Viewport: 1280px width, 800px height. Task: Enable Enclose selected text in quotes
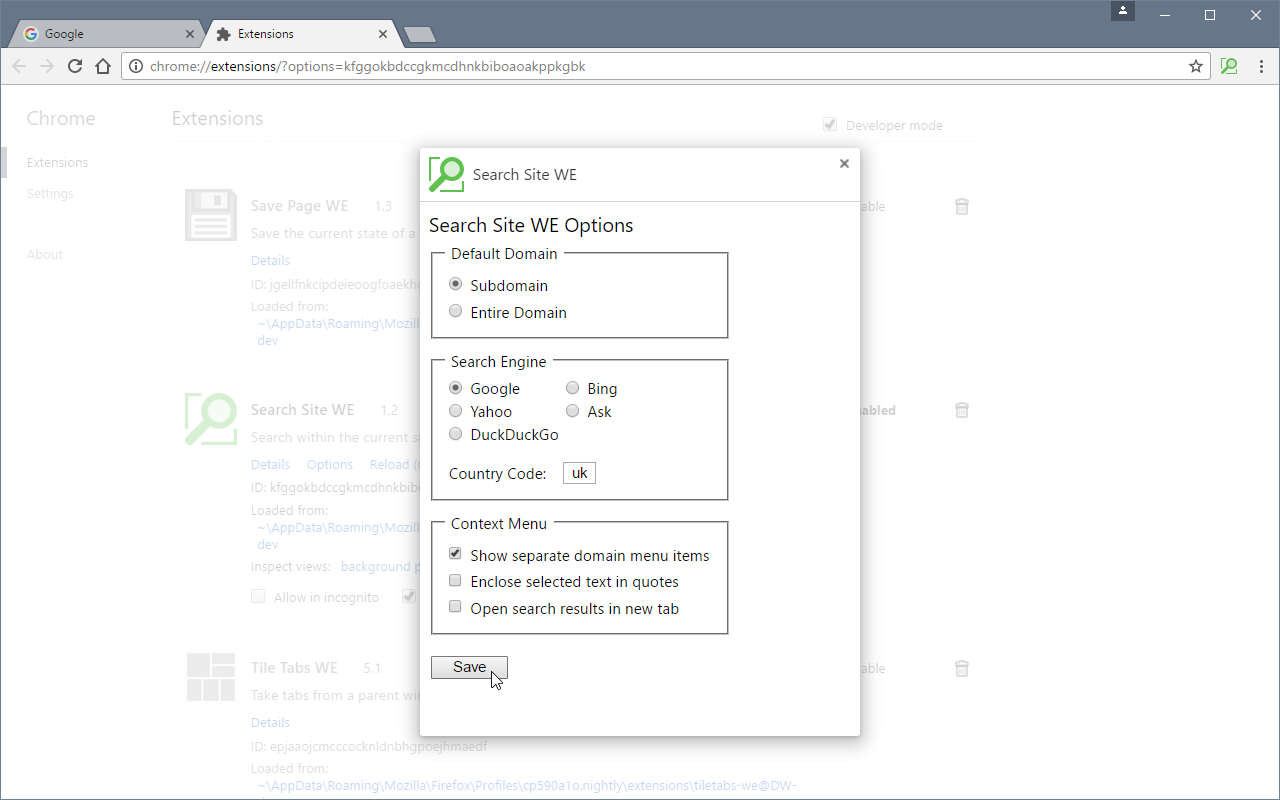coord(456,581)
